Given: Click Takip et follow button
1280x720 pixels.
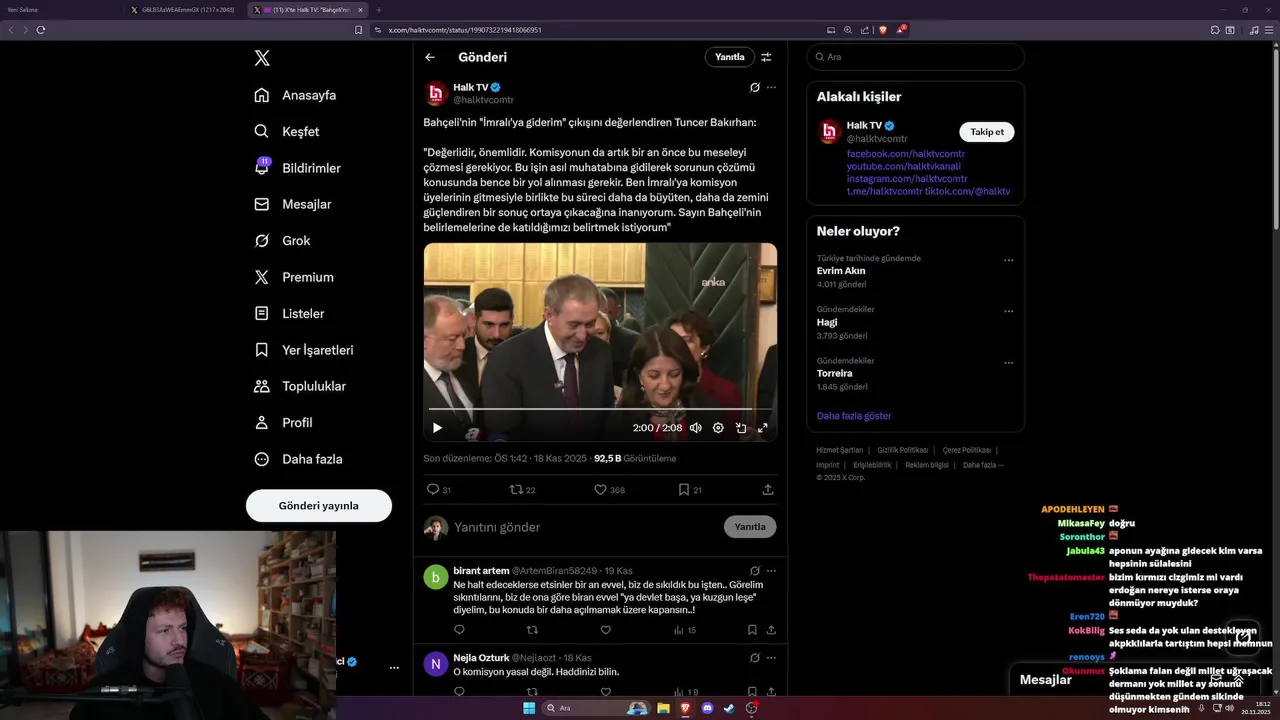Looking at the screenshot, I should point(987,132).
